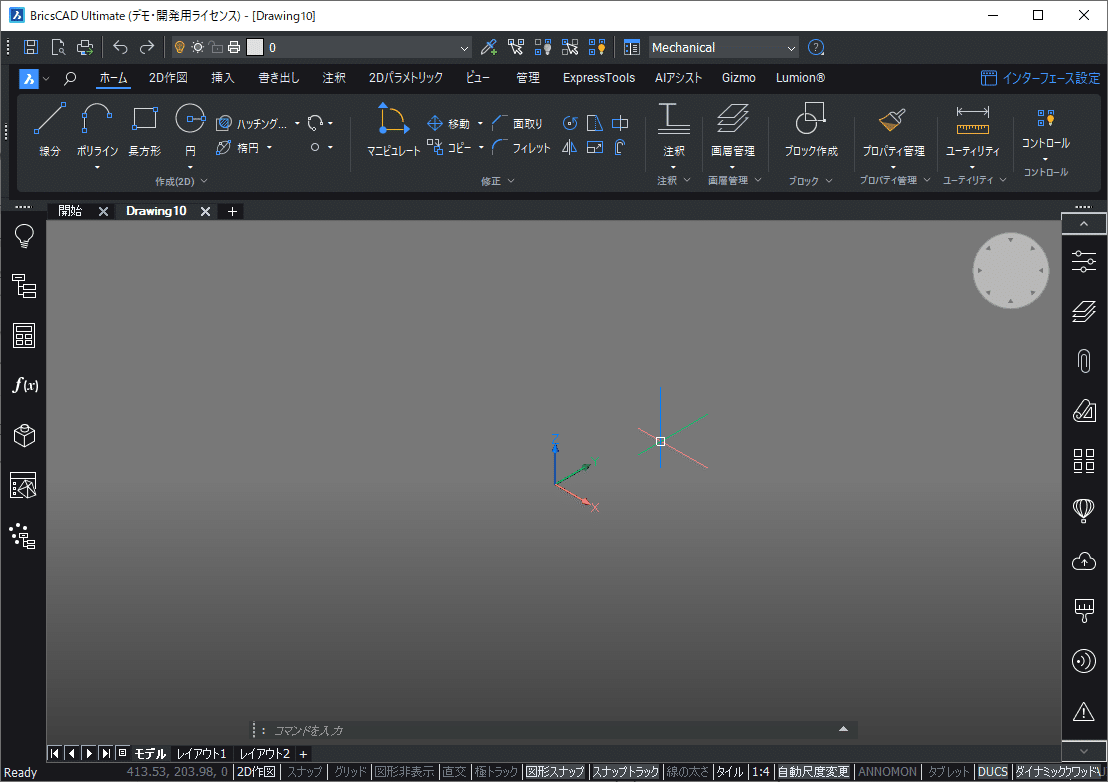Toggle 直交 (Ortho) mode in status bar
The image size is (1108, 782).
pos(454,772)
